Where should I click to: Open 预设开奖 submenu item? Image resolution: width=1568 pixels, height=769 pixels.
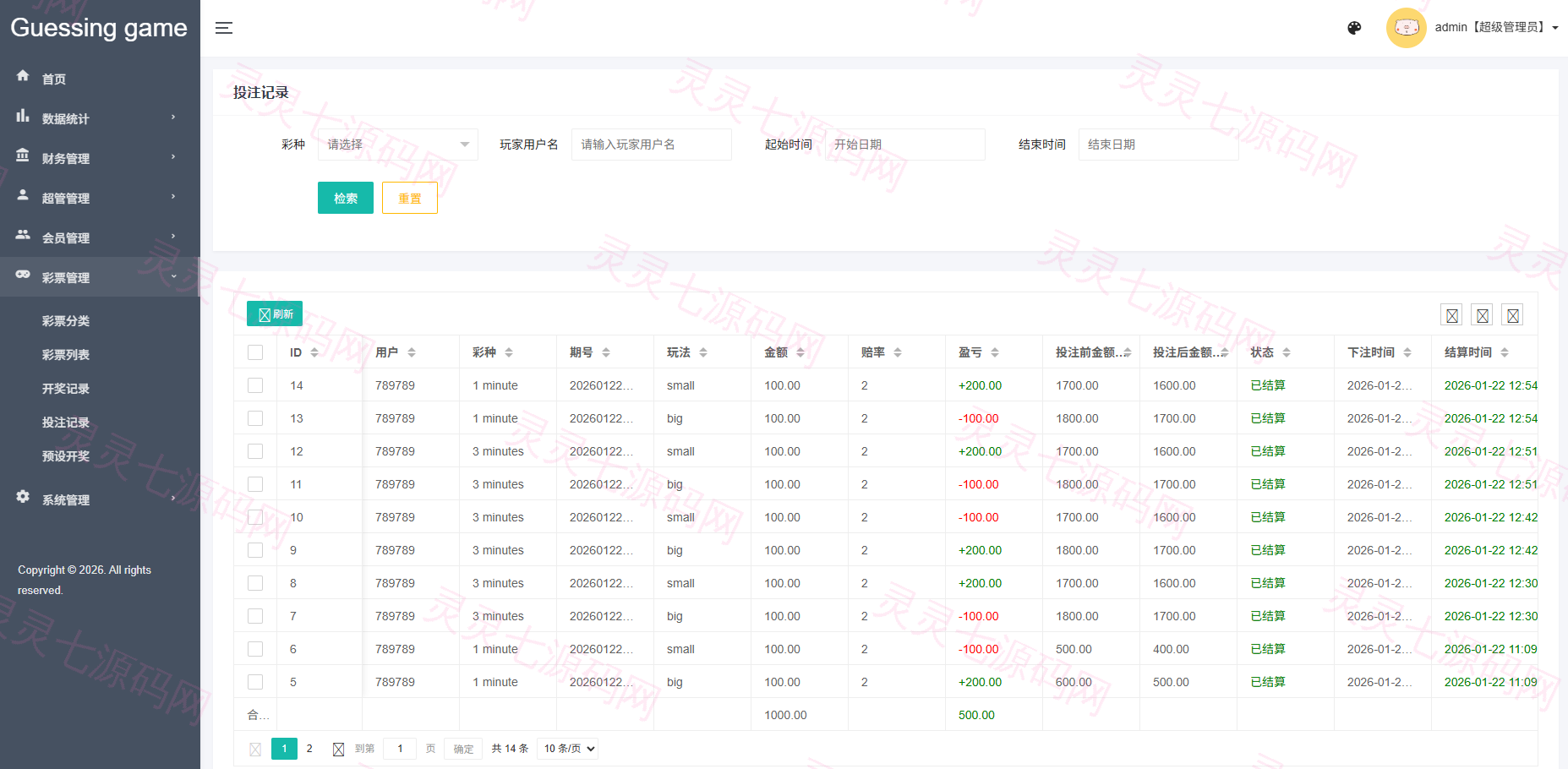coord(66,456)
